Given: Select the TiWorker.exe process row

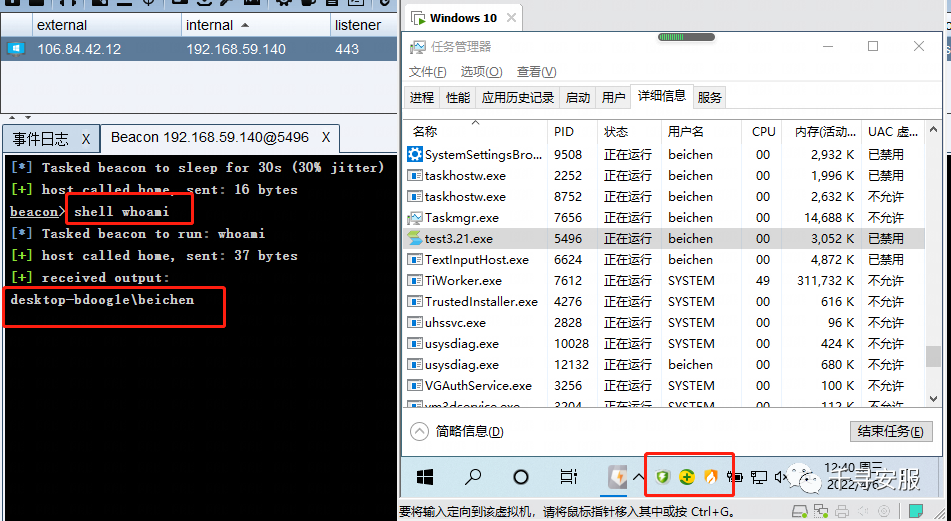Looking at the screenshot, I should (665, 281).
